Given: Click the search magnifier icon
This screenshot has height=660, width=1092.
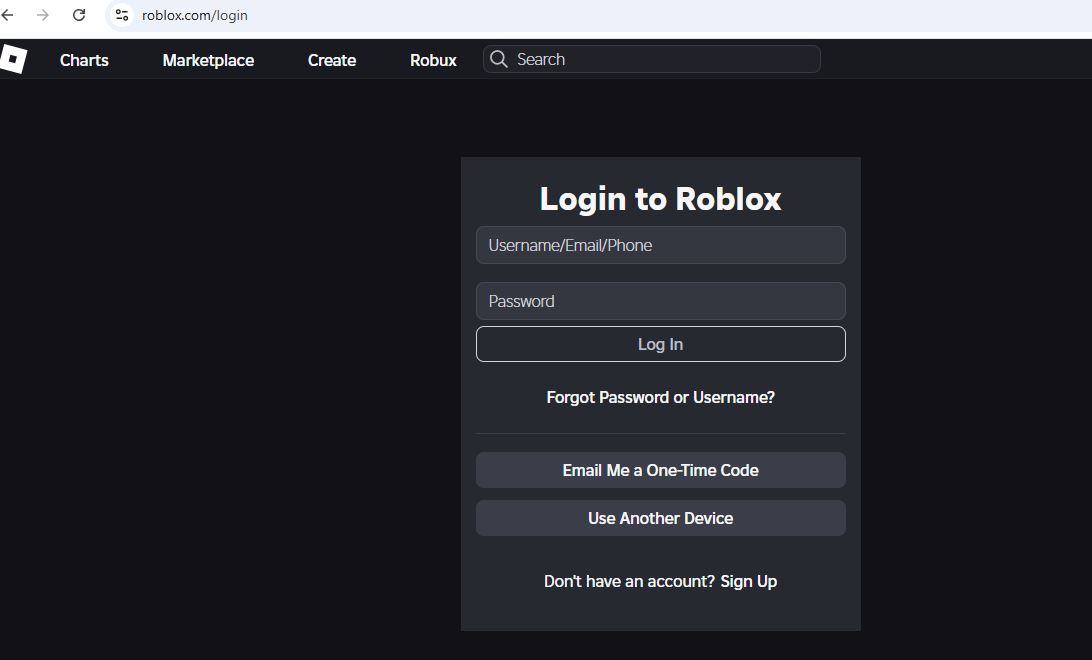Looking at the screenshot, I should [x=498, y=59].
